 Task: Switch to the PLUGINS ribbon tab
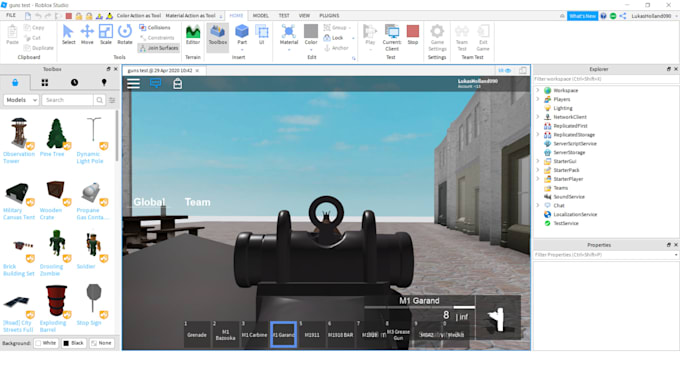[x=330, y=16]
